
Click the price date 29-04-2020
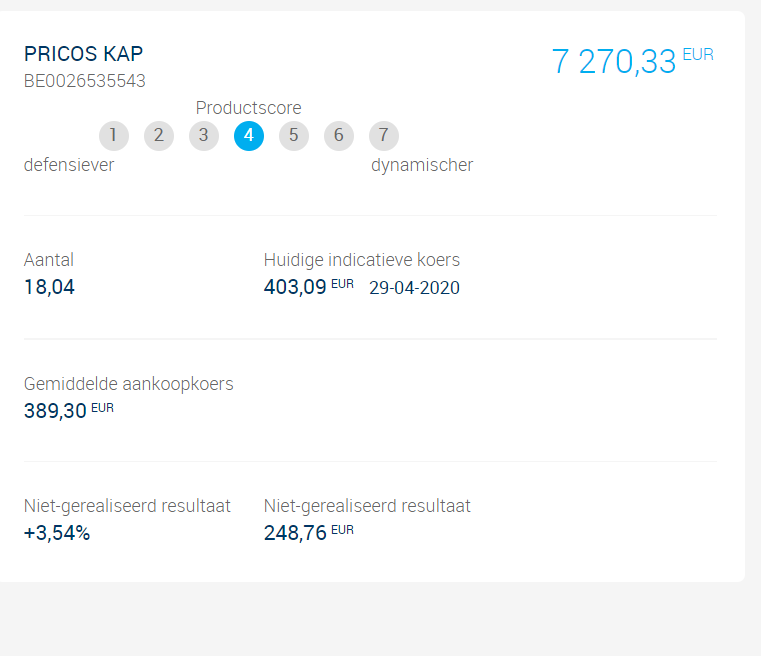pyautogui.click(x=414, y=289)
